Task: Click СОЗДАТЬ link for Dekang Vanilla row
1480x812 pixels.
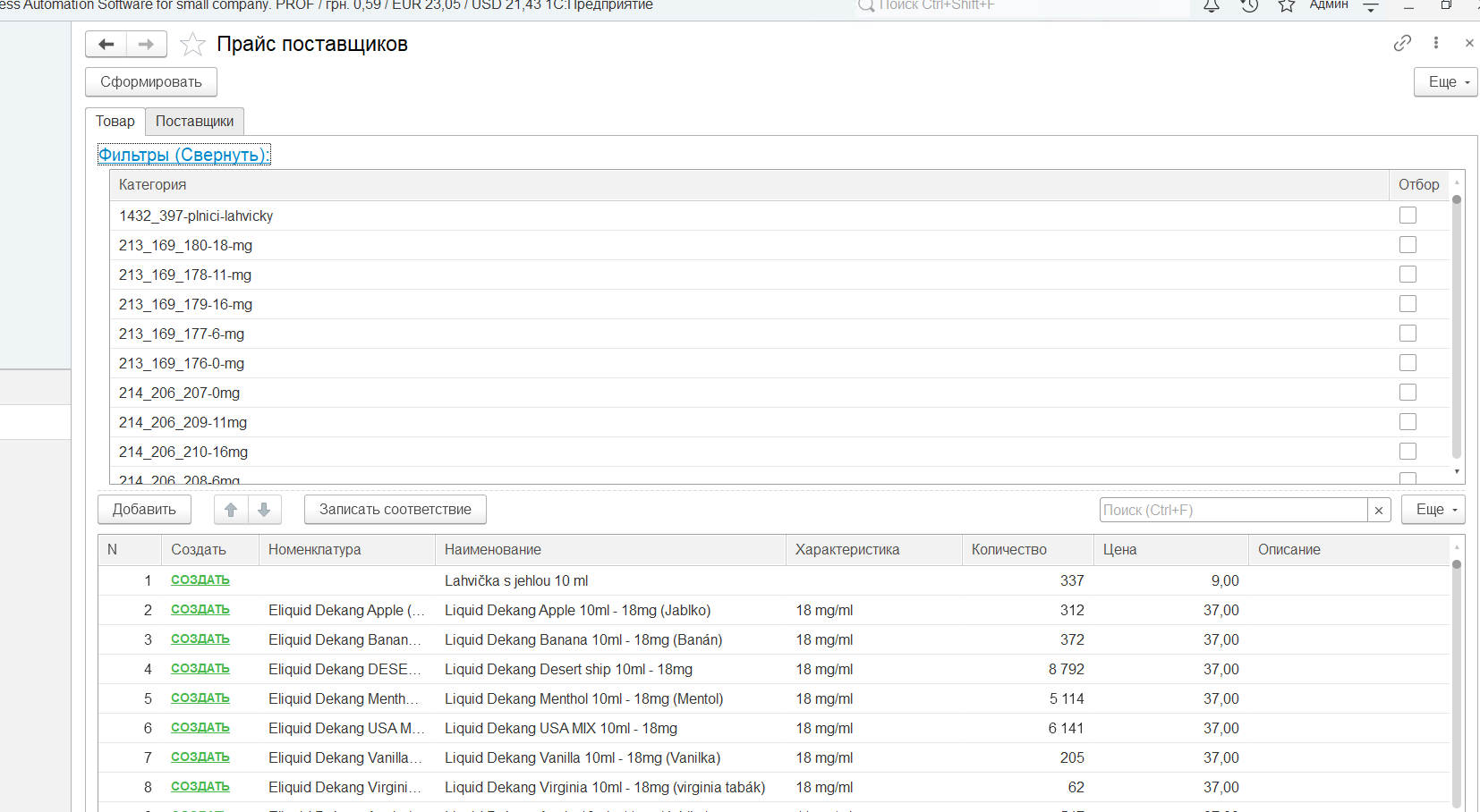Action: 200,757
